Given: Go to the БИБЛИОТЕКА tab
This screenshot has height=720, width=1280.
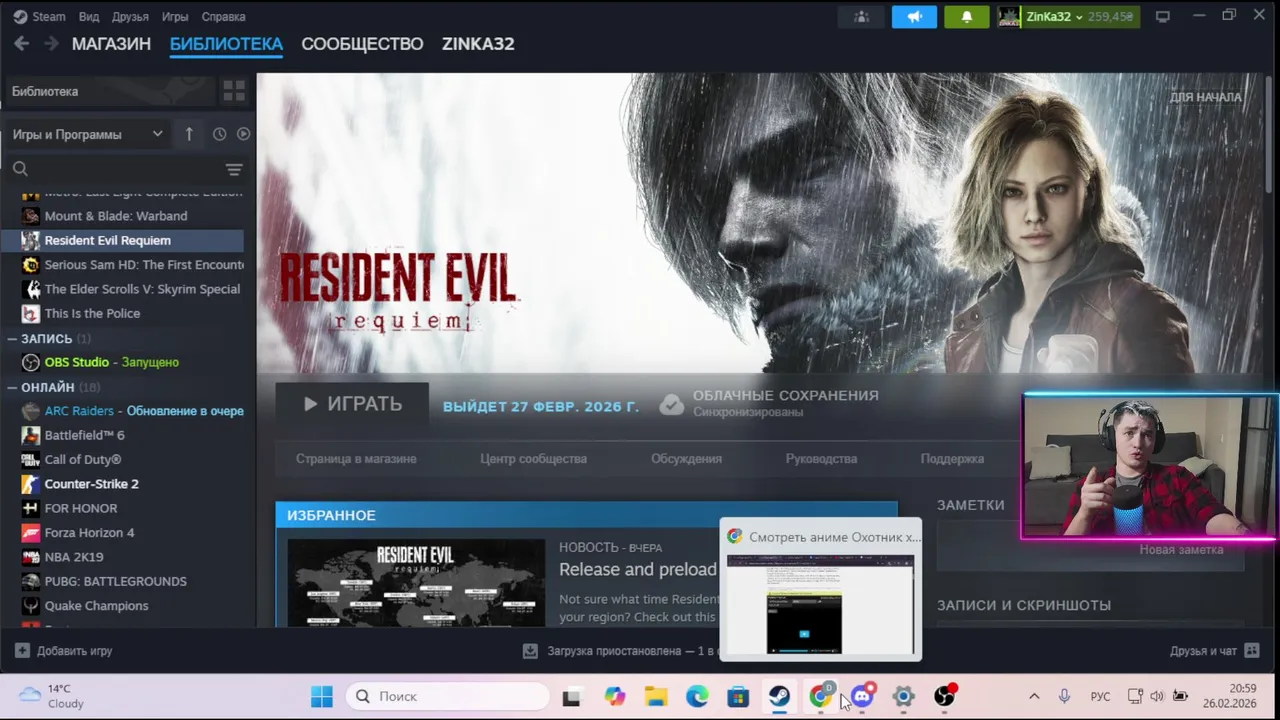Looking at the screenshot, I should [x=226, y=44].
